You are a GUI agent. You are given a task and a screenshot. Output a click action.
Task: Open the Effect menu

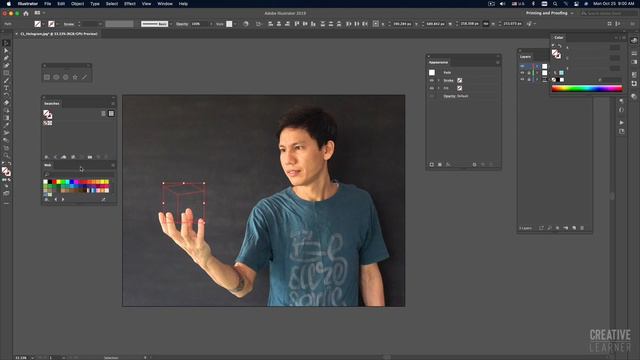click(x=130, y=4)
